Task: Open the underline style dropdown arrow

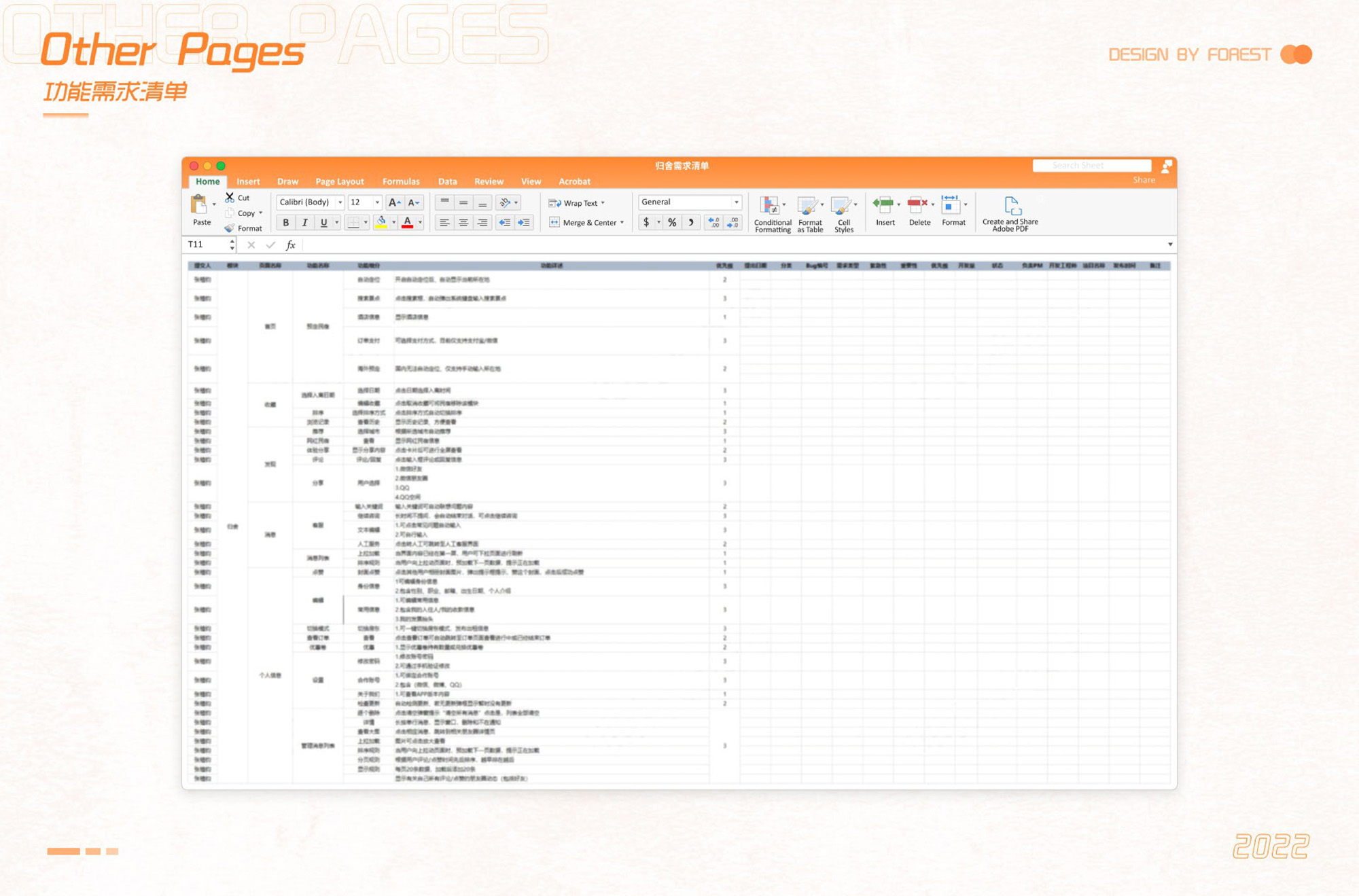Action: pyautogui.click(x=336, y=223)
